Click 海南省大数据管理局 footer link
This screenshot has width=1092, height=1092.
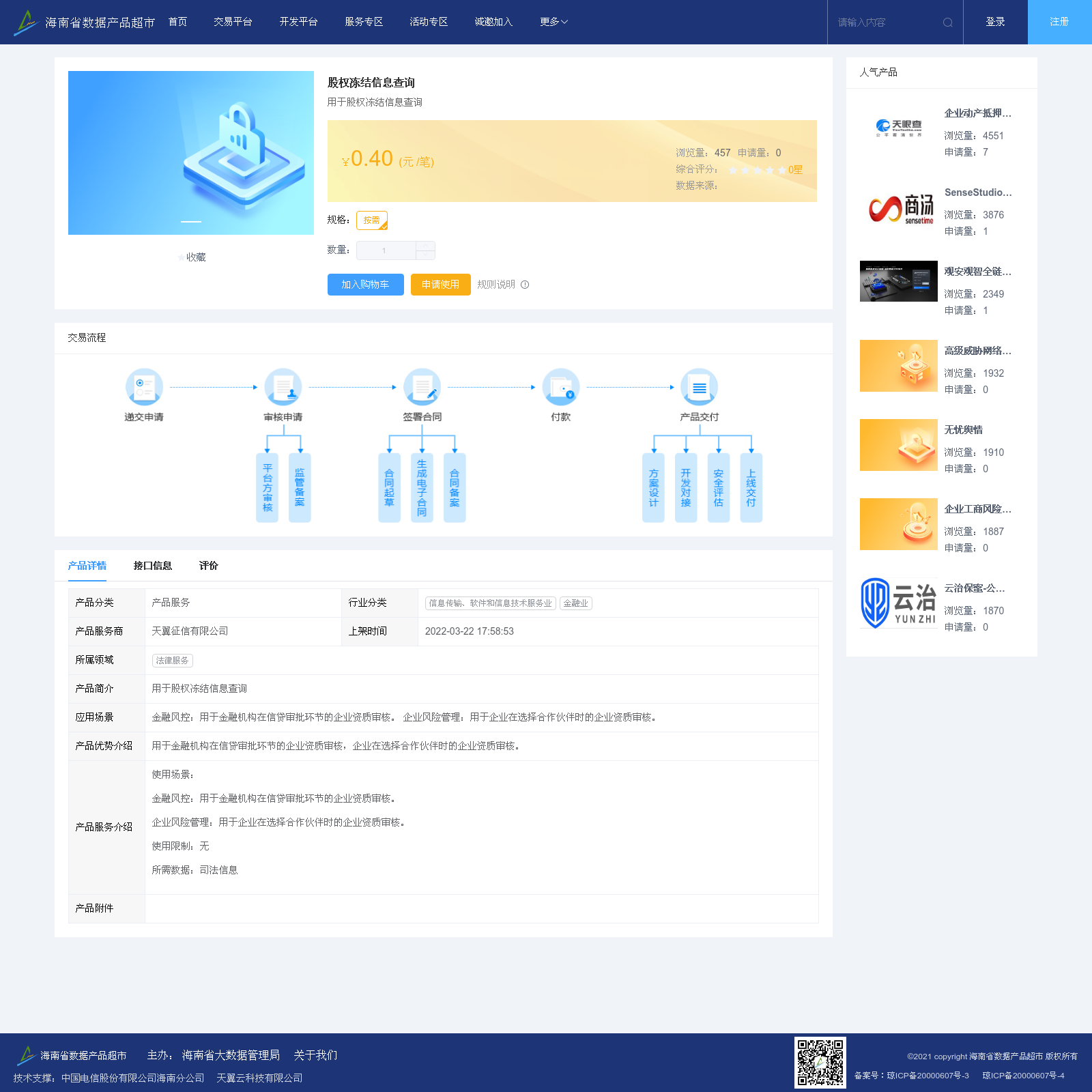[231, 1055]
